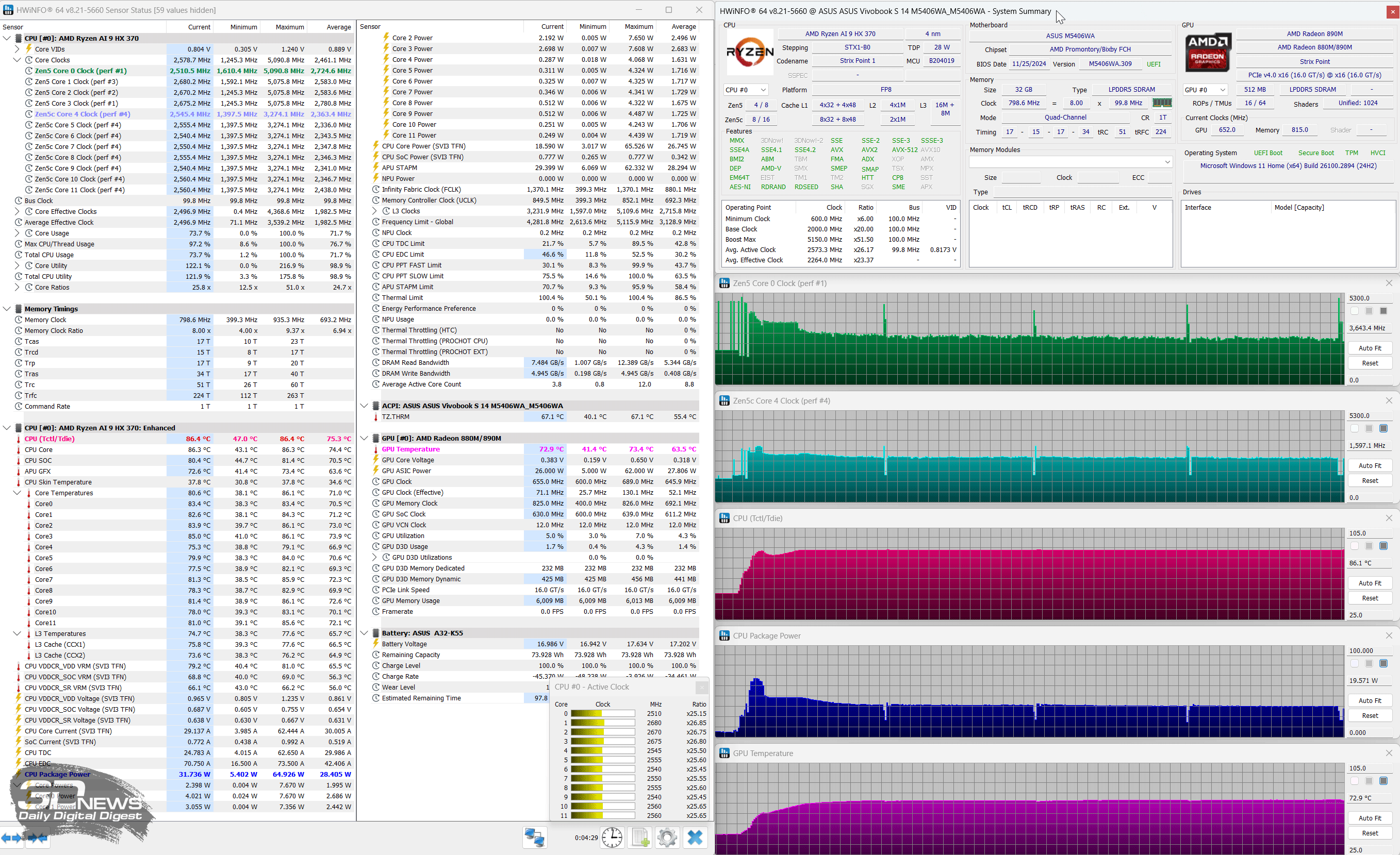
Task: Click the lightning icon beside GPU ASIC Power
Action: click(375, 471)
